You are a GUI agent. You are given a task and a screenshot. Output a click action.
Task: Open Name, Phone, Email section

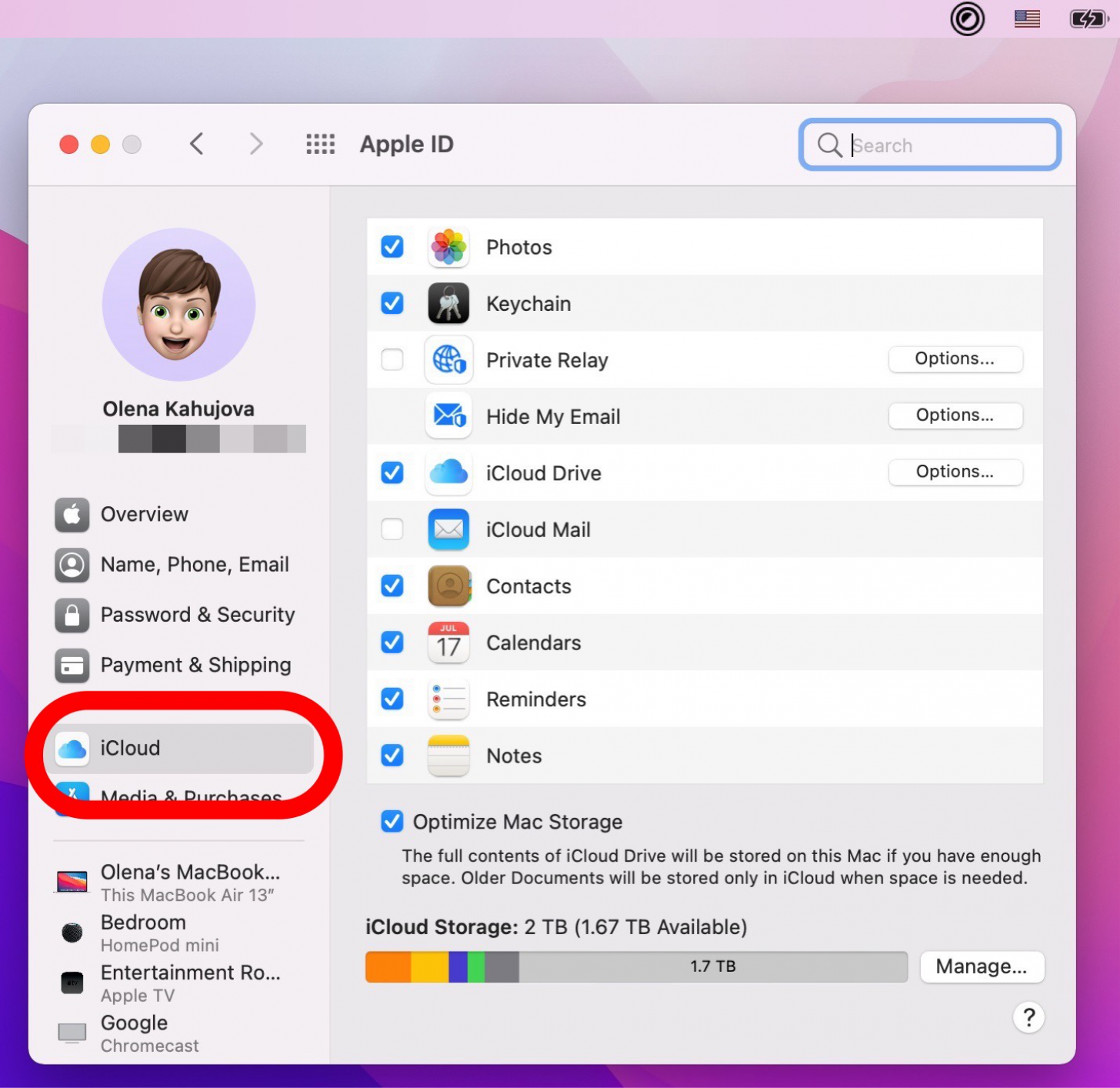point(178,565)
